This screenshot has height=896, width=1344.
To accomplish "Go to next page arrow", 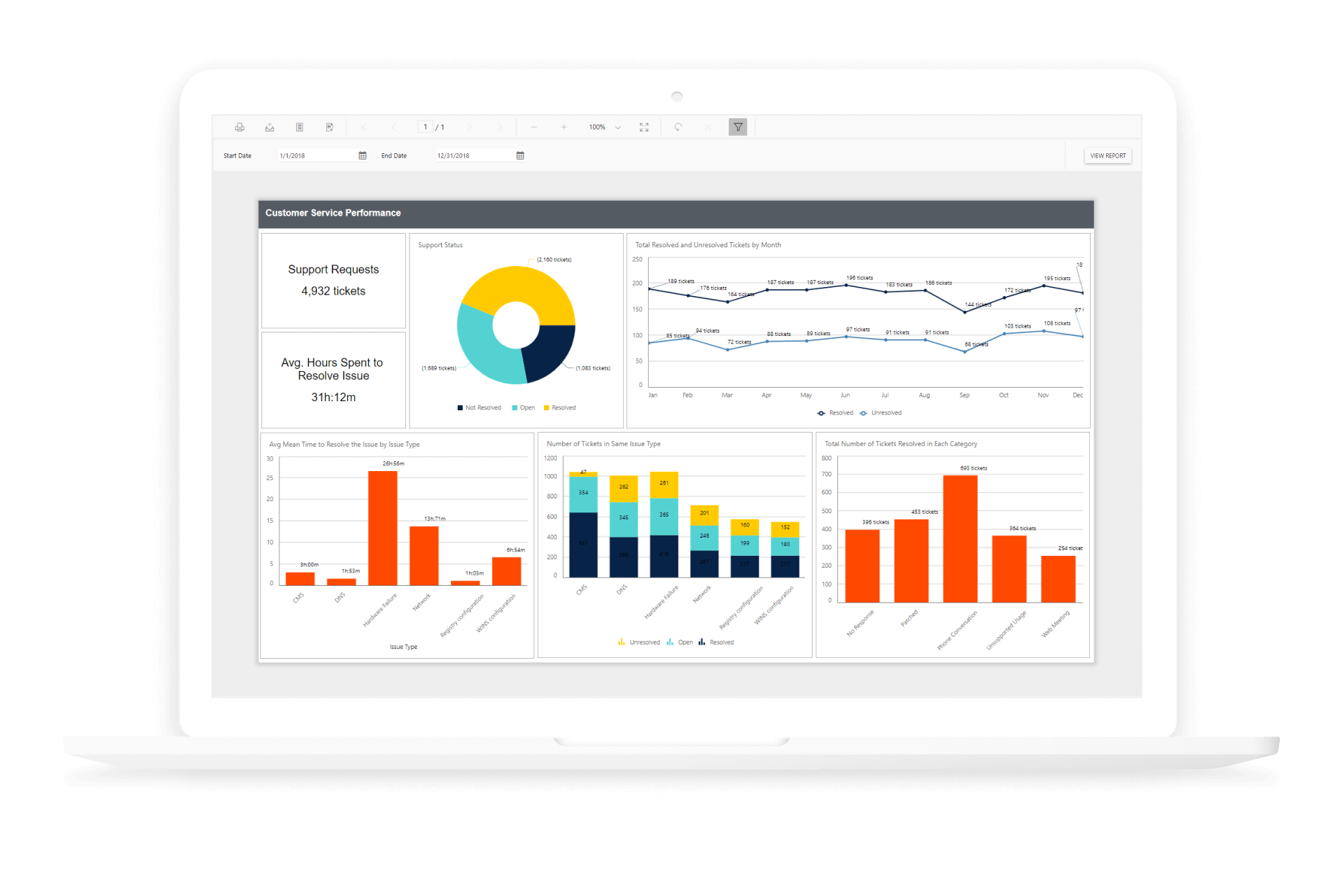I will 469,127.
